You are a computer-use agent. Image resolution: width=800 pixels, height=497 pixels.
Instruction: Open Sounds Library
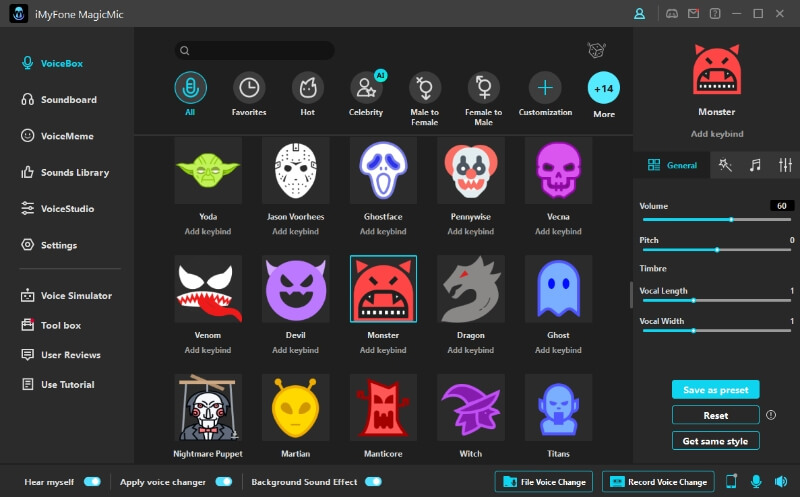pos(64,172)
